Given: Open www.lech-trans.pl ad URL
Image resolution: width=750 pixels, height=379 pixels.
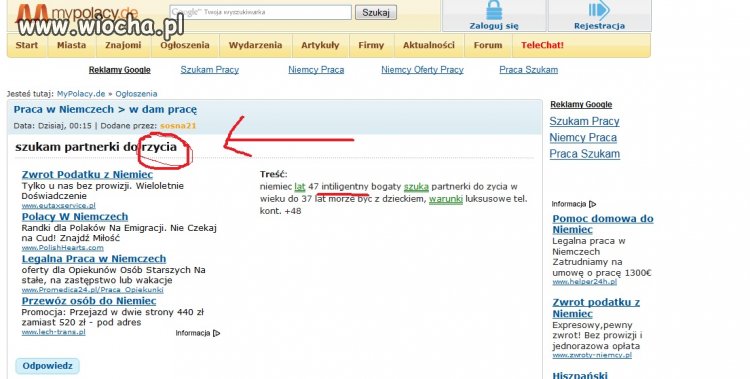Looking at the screenshot, I should [54, 332].
